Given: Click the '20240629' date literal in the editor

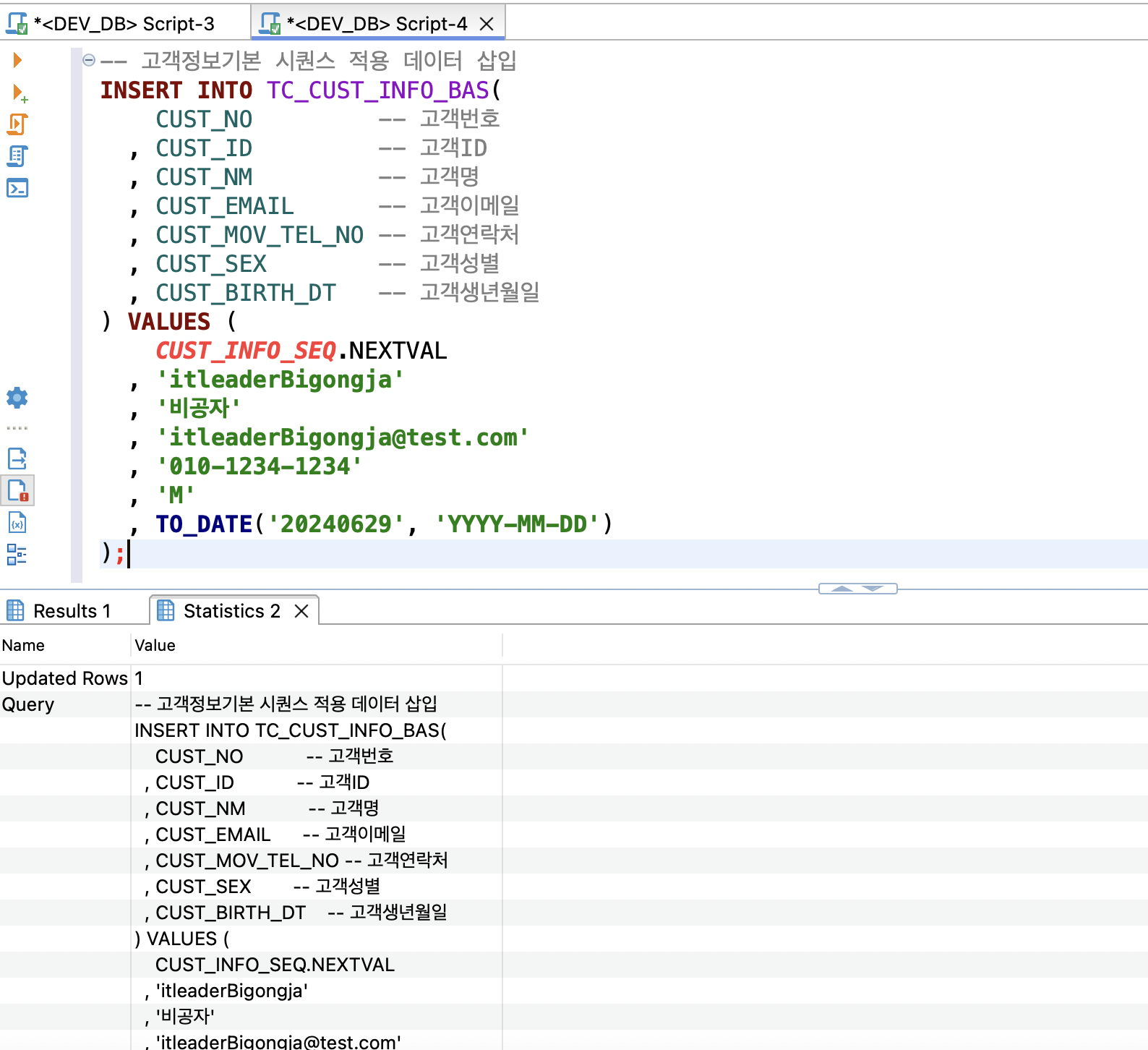Looking at the screenshot, I should coord(336,524).
